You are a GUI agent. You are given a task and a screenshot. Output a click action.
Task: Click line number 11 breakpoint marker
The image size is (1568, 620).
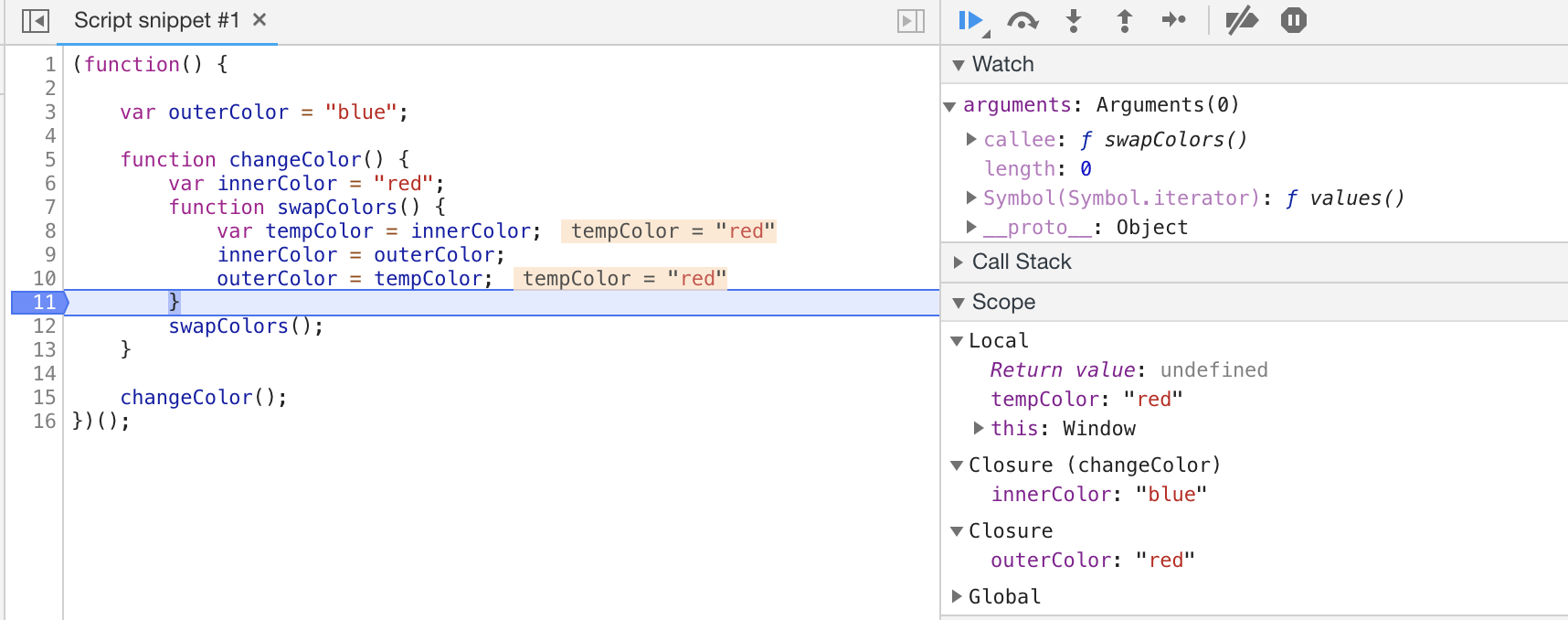(39, 302)
